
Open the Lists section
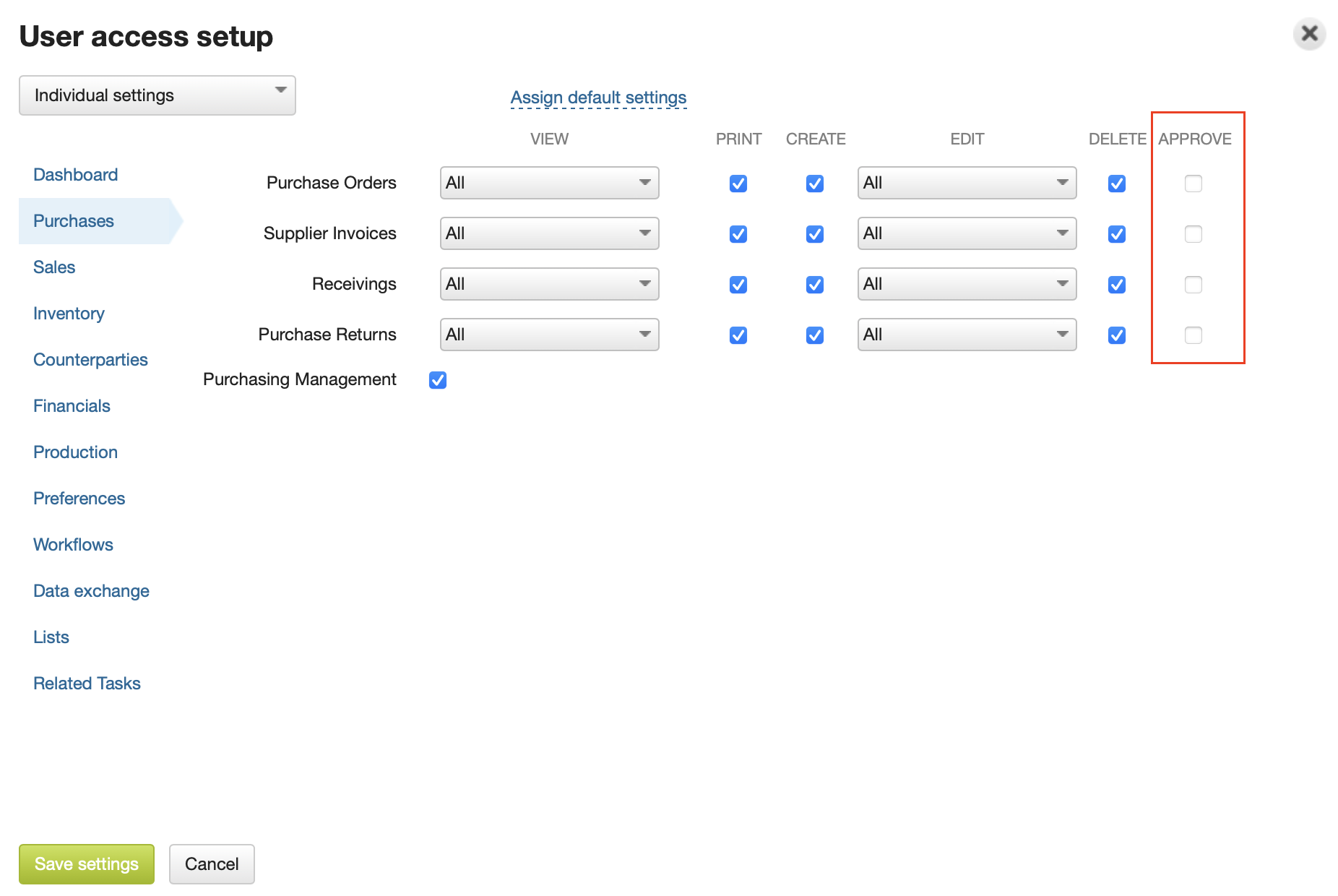tap(51, 637)
